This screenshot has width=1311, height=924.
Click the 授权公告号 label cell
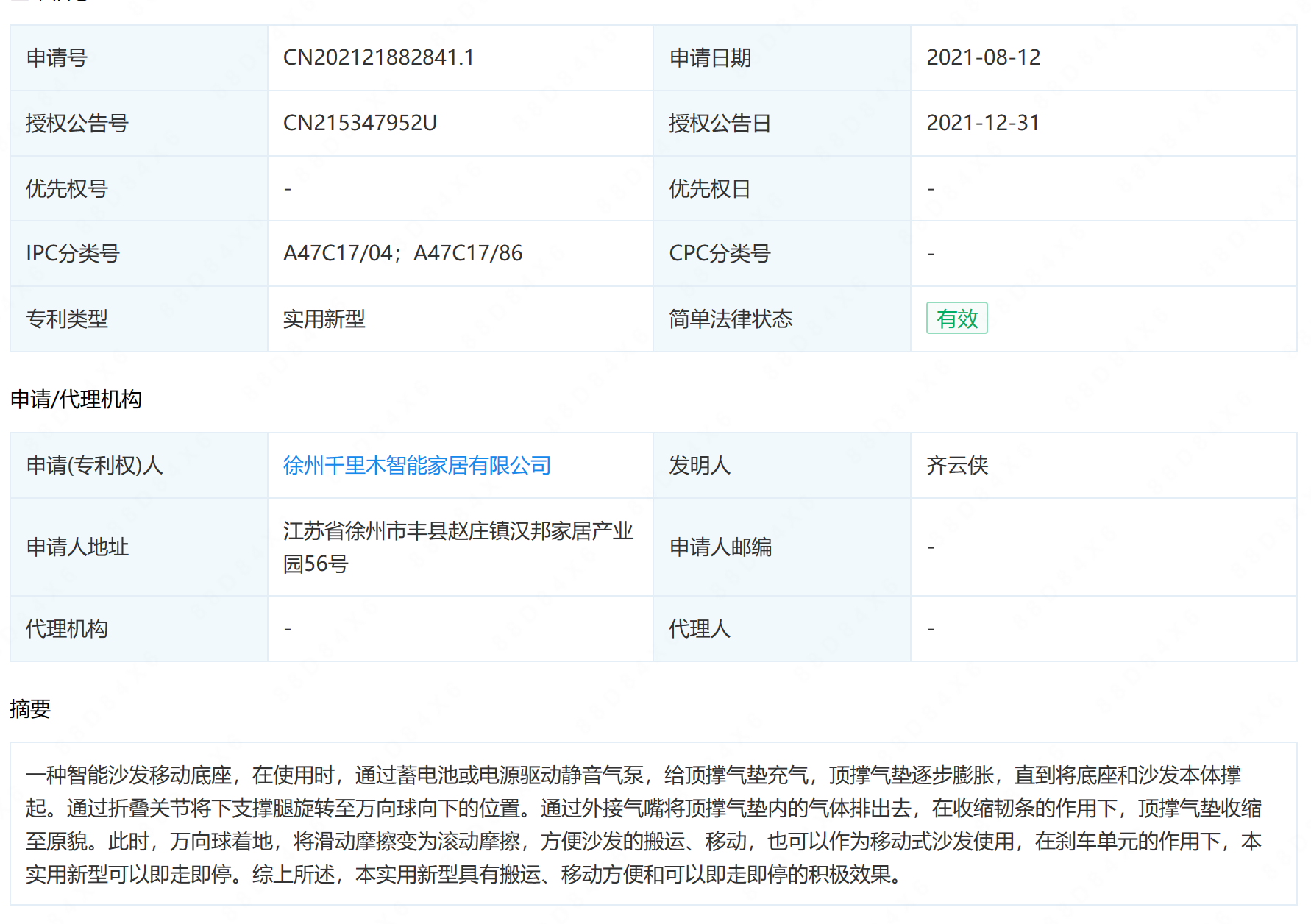point(139,123)
